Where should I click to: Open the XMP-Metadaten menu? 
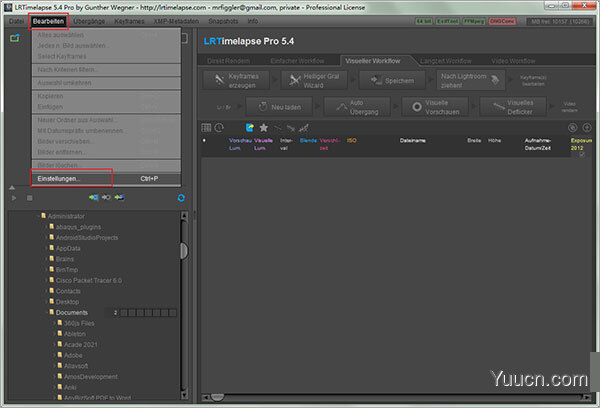(176, 21)
